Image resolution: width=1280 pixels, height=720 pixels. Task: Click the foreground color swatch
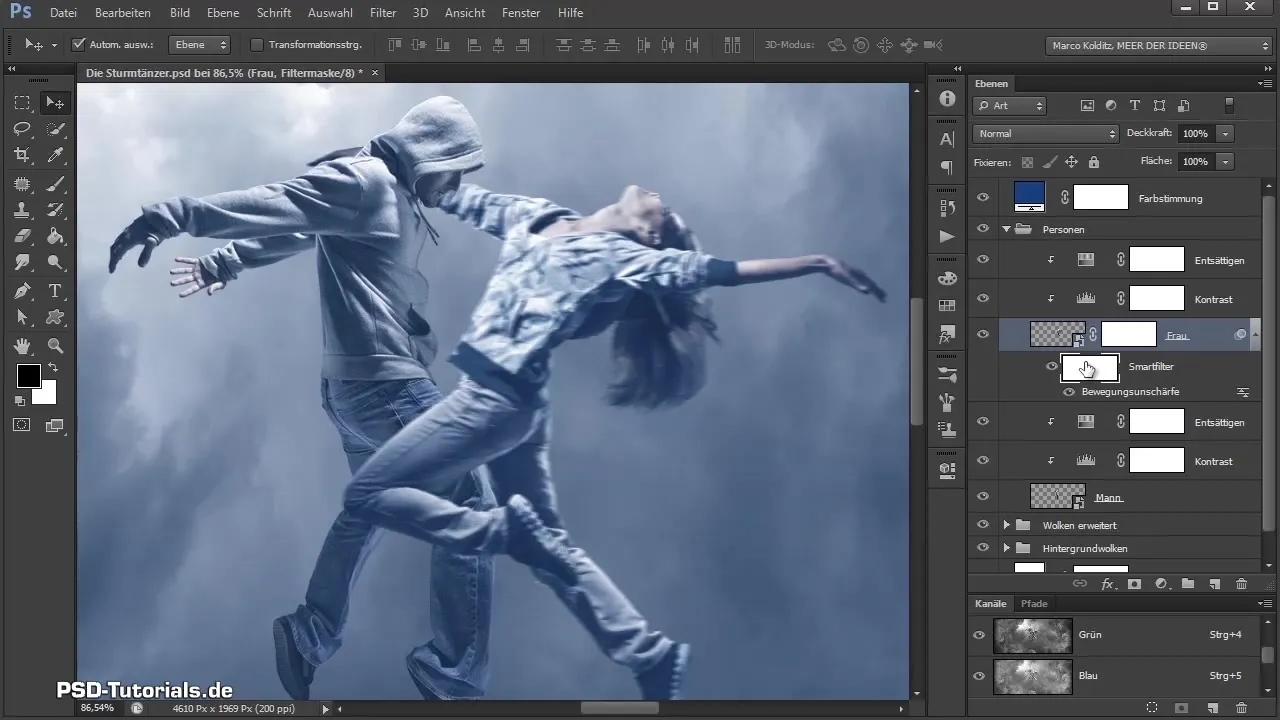(28, 376)
